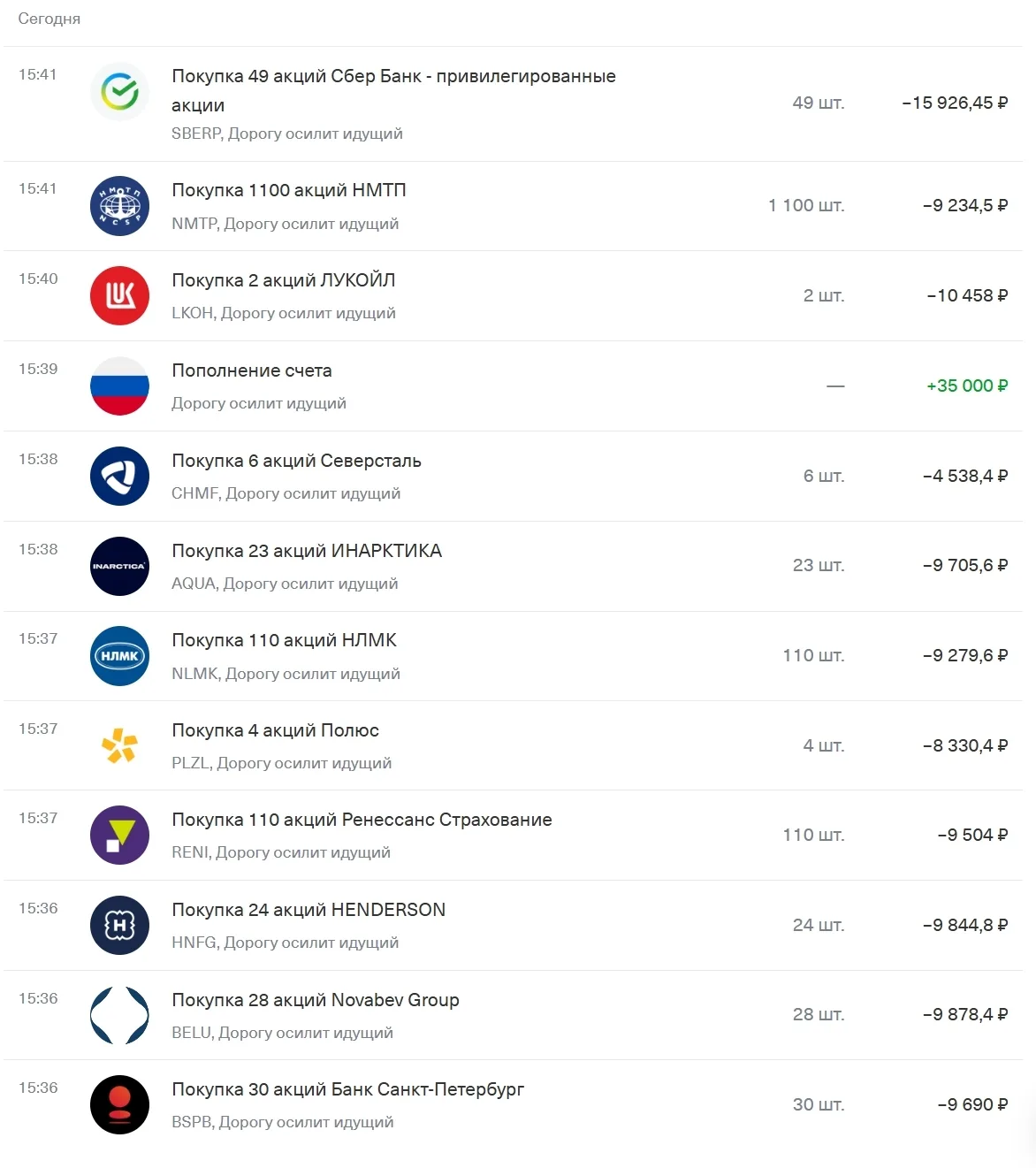The image size is (1036, 1168).
Task: Click the green +35 000 ₽ amount
Action: click(967, 386)
